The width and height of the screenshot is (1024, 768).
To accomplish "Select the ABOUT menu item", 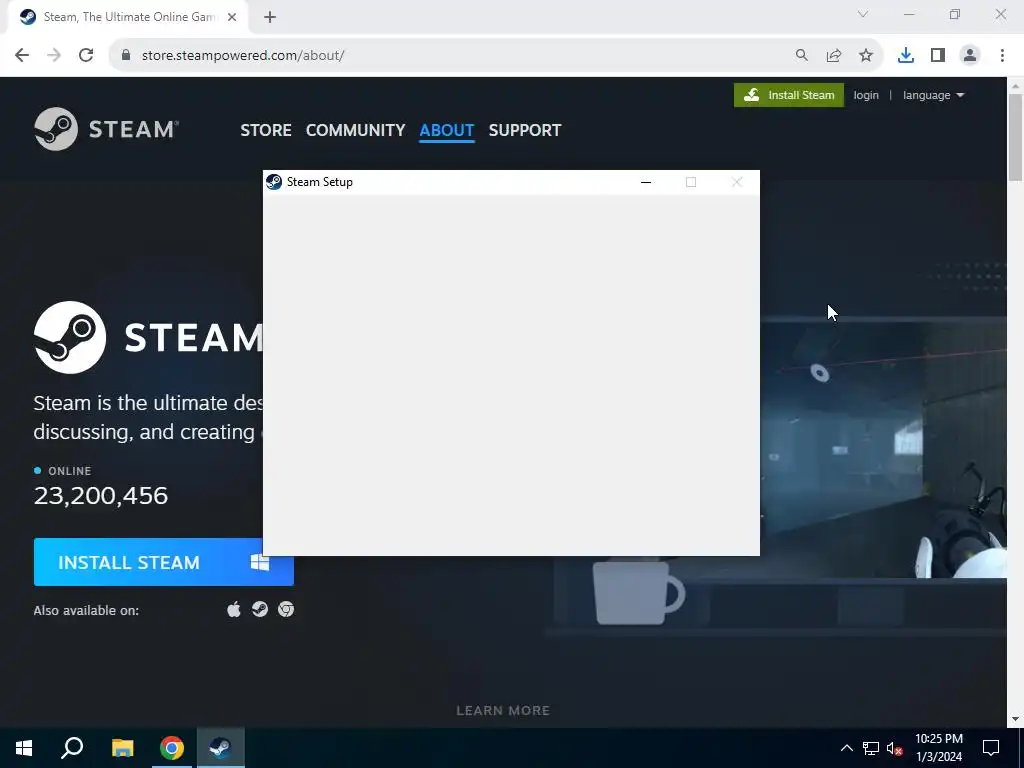I will click(x=447, y=130).
